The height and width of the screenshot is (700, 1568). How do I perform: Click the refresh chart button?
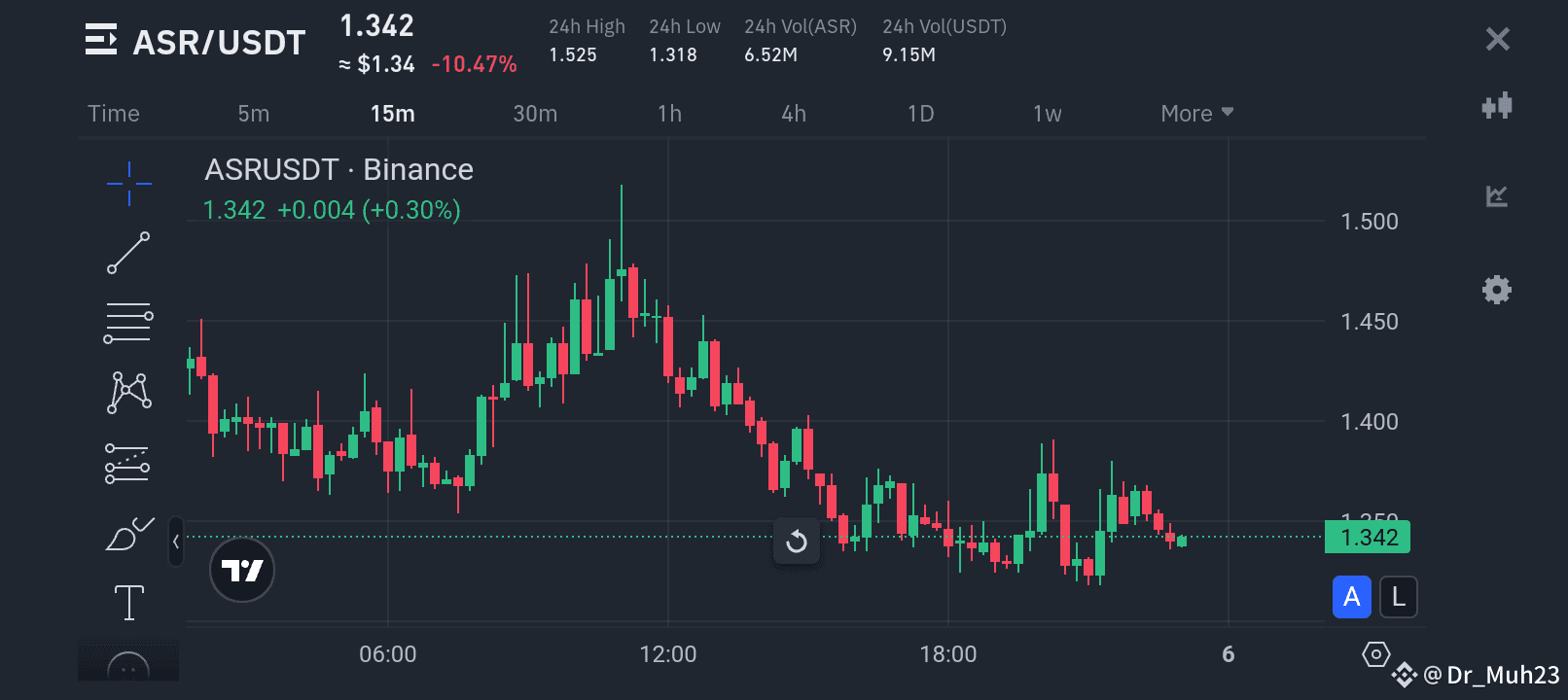[796, 542]
